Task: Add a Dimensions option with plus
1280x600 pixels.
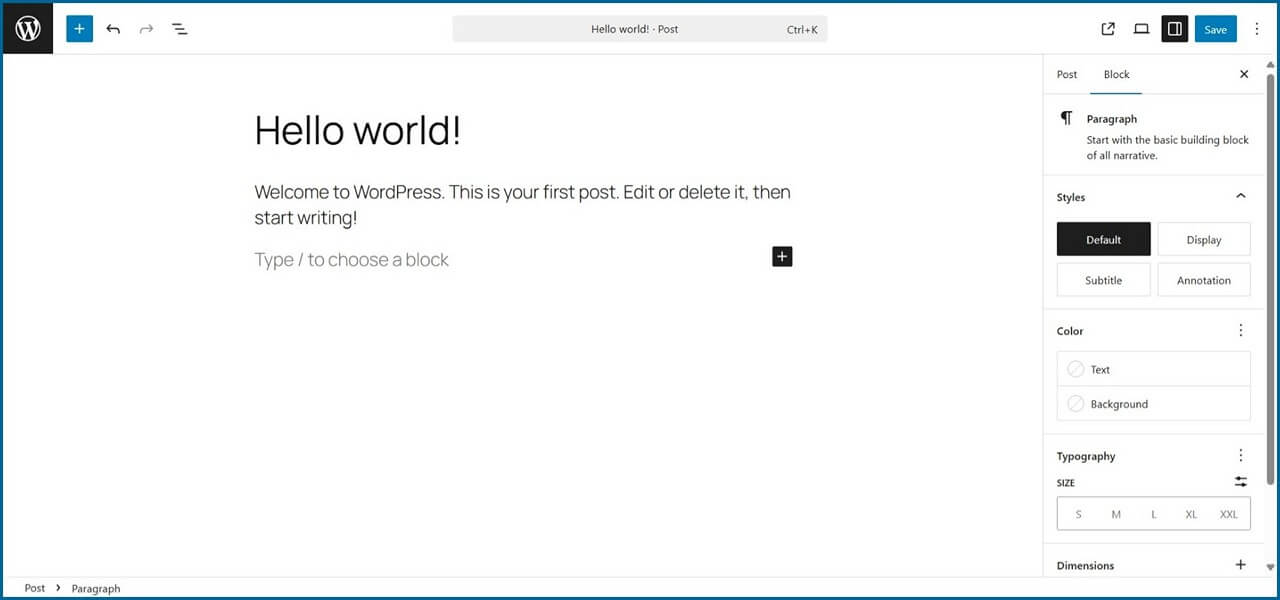Action: (x=1241, y=565)
